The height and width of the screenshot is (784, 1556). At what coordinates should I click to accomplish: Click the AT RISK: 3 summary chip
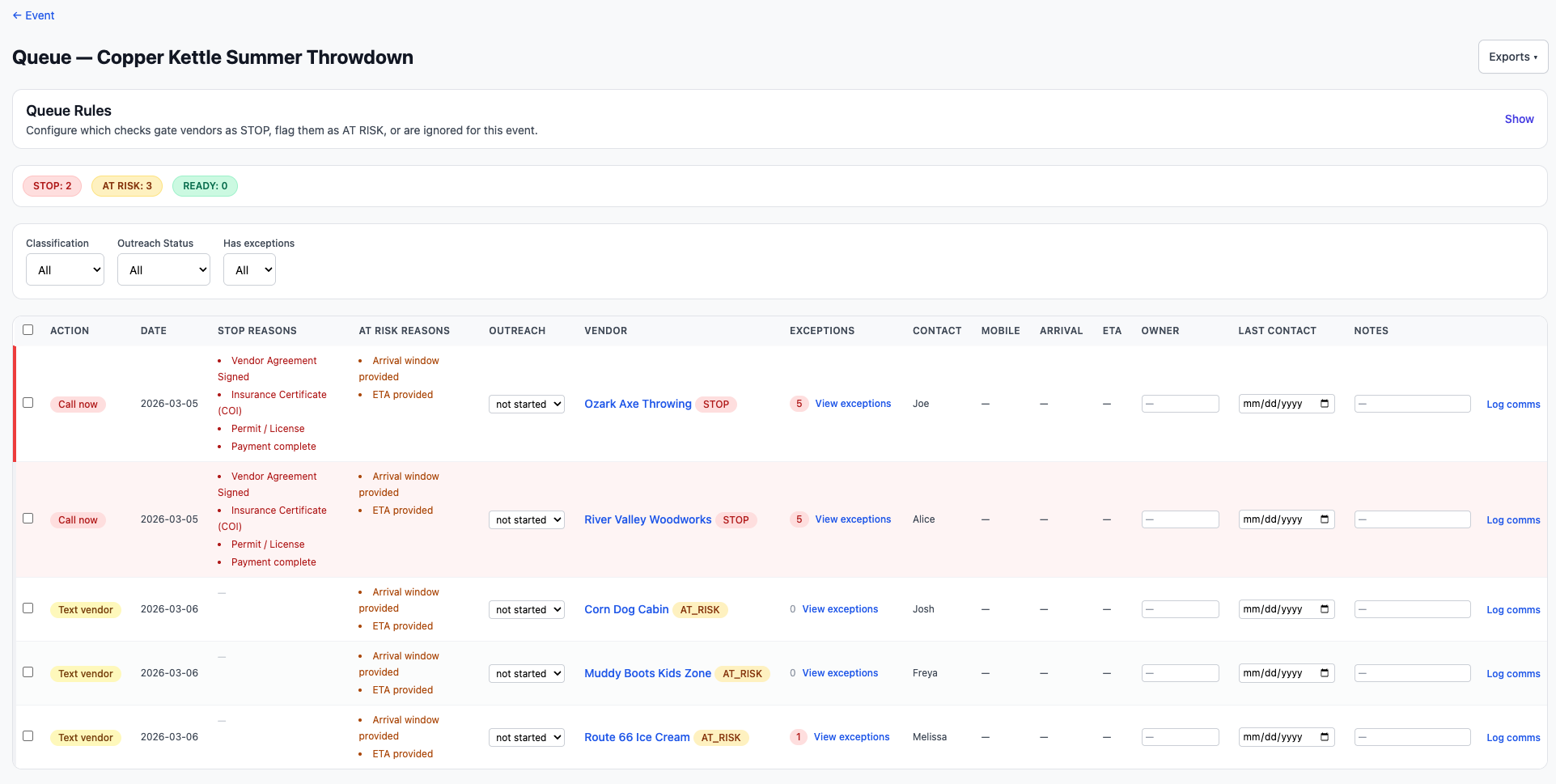(126, 185)
